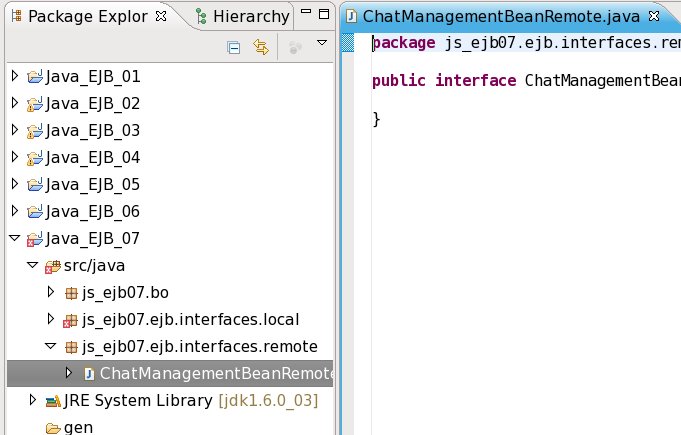Expand the Java_EJB_04 project node
The image size is (681, 435).
click(x=14, y=157)
